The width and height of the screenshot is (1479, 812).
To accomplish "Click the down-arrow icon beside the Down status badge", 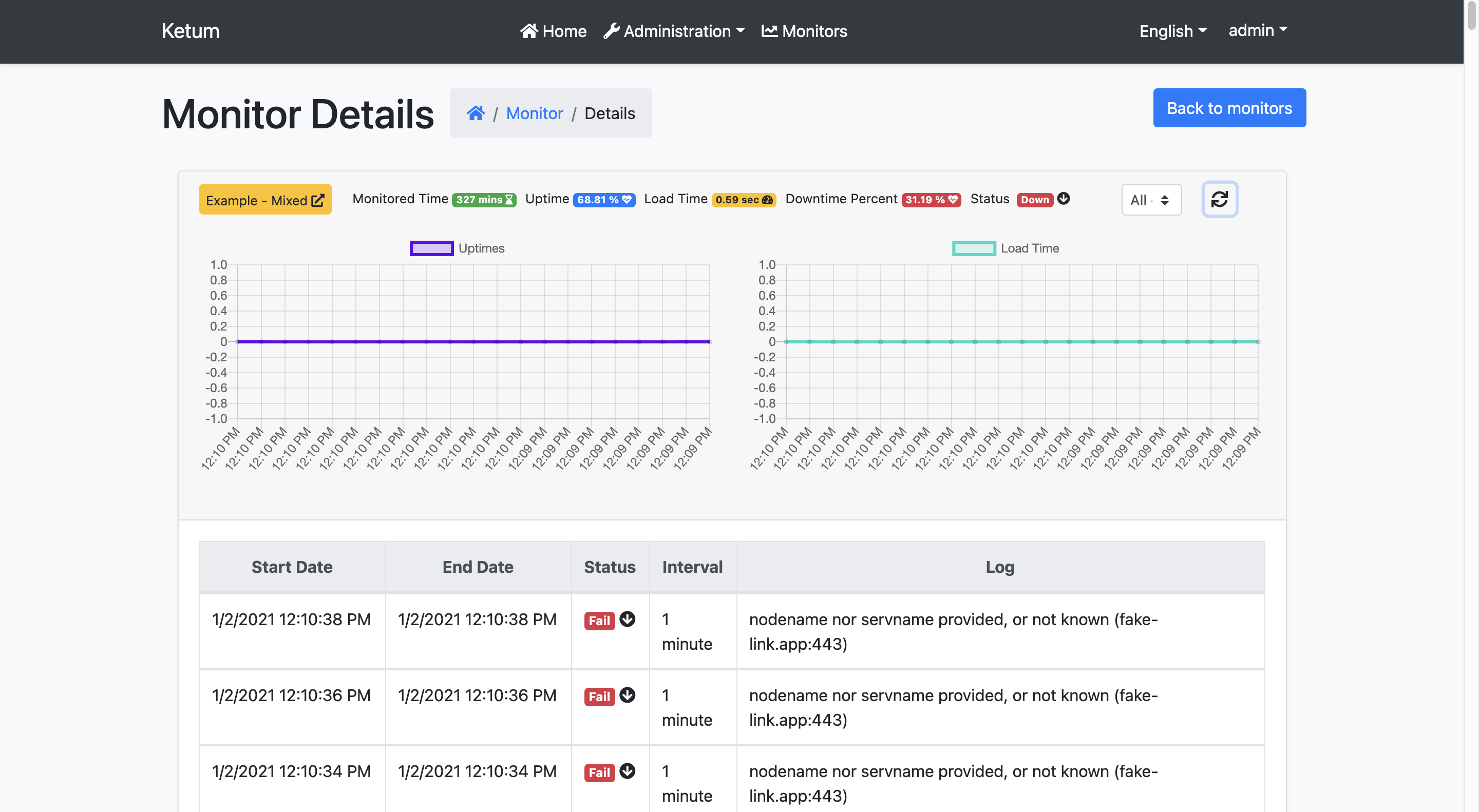I will coord(1064,199).
